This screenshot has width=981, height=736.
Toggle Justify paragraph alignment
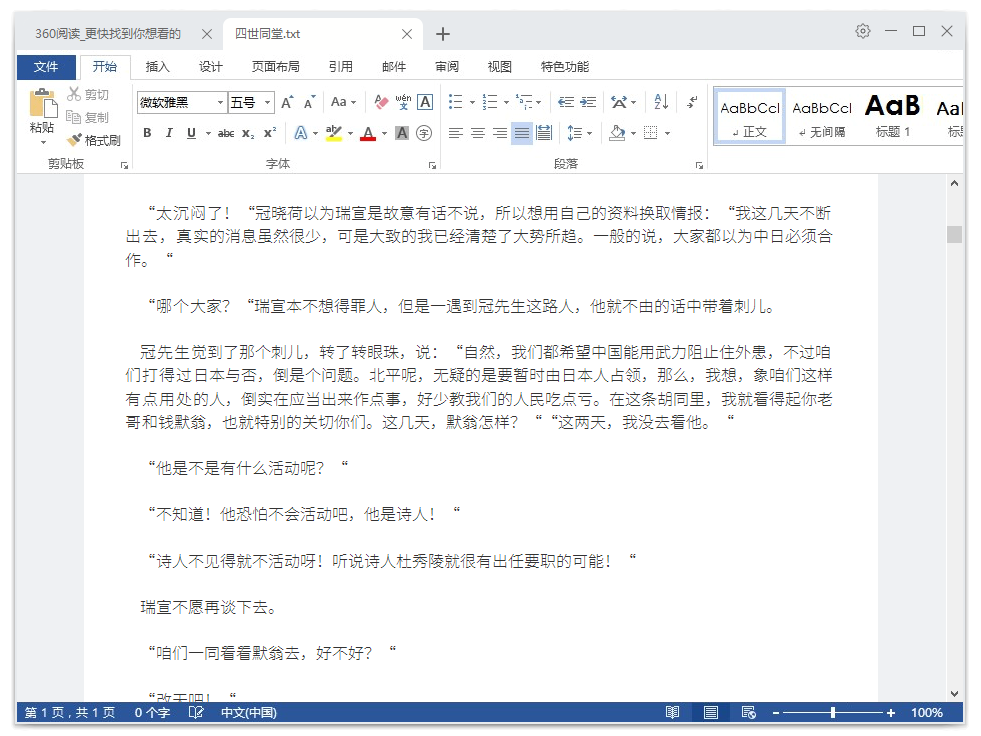pos(521,133)
